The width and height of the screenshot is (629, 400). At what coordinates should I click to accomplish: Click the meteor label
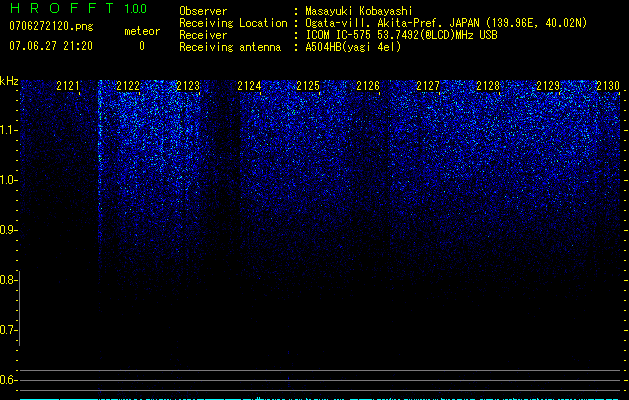tap(142, 31)
